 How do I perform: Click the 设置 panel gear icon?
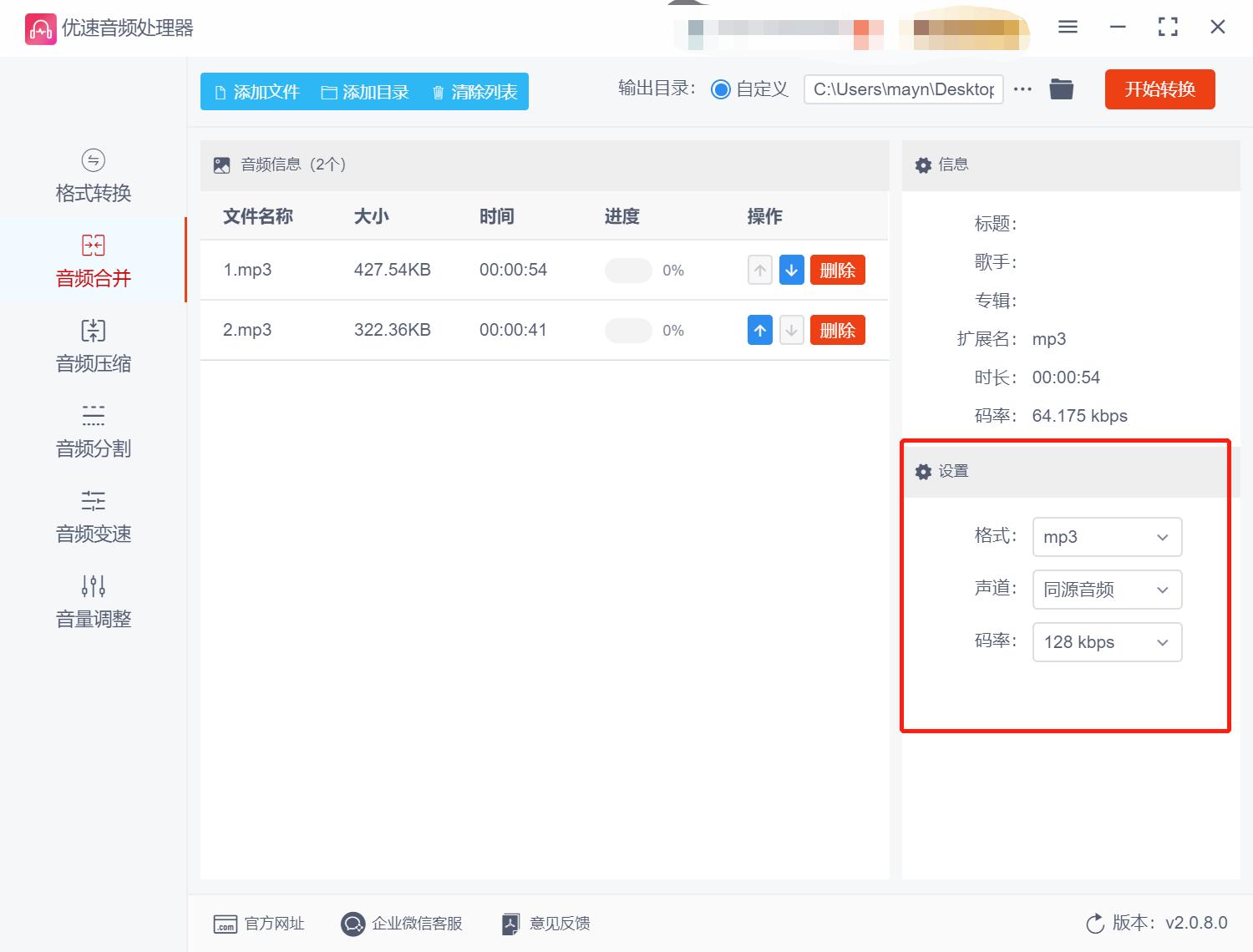coord(923,471)
